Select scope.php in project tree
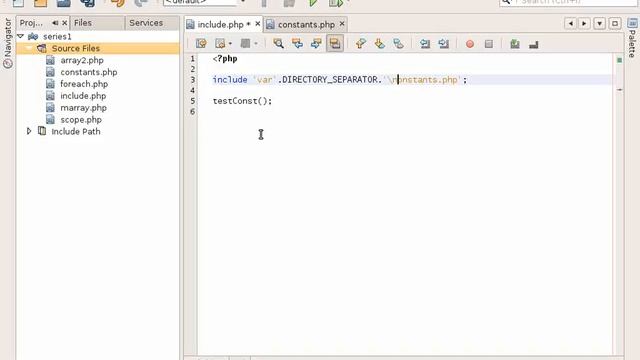The height and width of the screenshot is (360, 640). point(81,120)
